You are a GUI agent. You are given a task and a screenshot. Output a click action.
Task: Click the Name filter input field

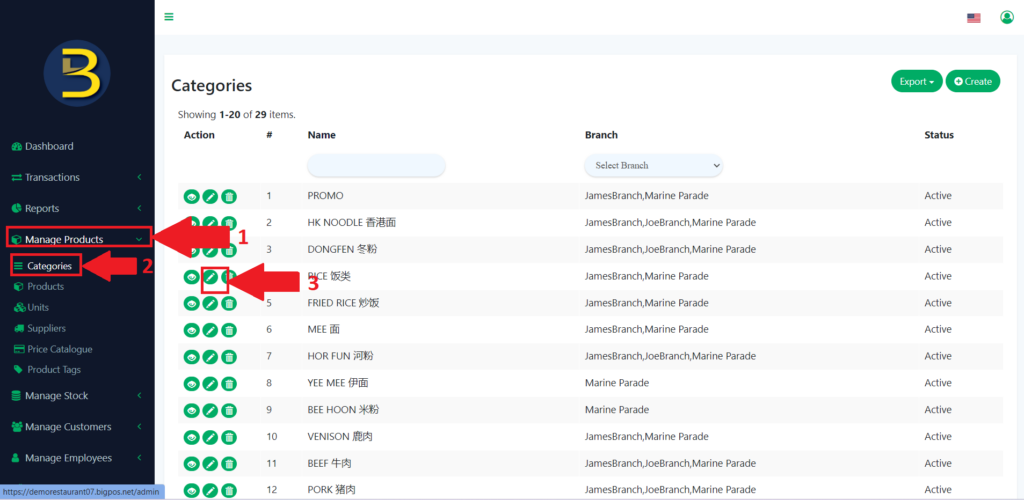(376, 165)
